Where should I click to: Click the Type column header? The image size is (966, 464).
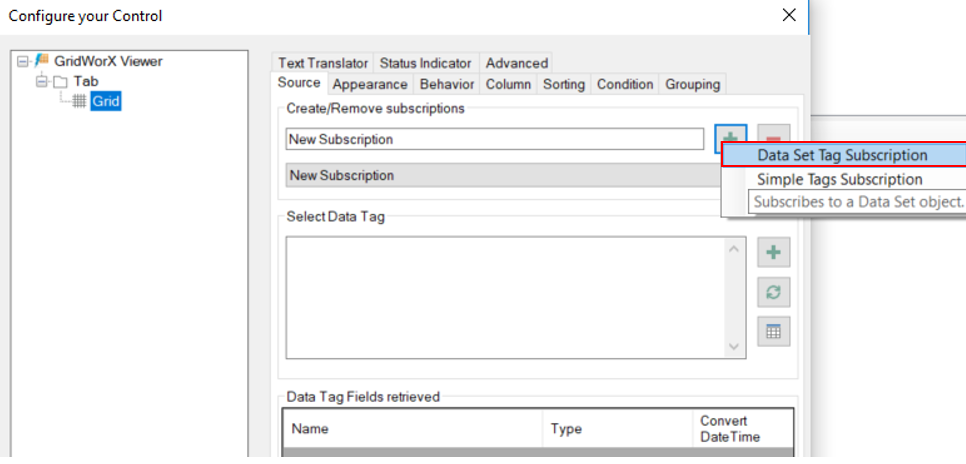[x=618, y=429]
